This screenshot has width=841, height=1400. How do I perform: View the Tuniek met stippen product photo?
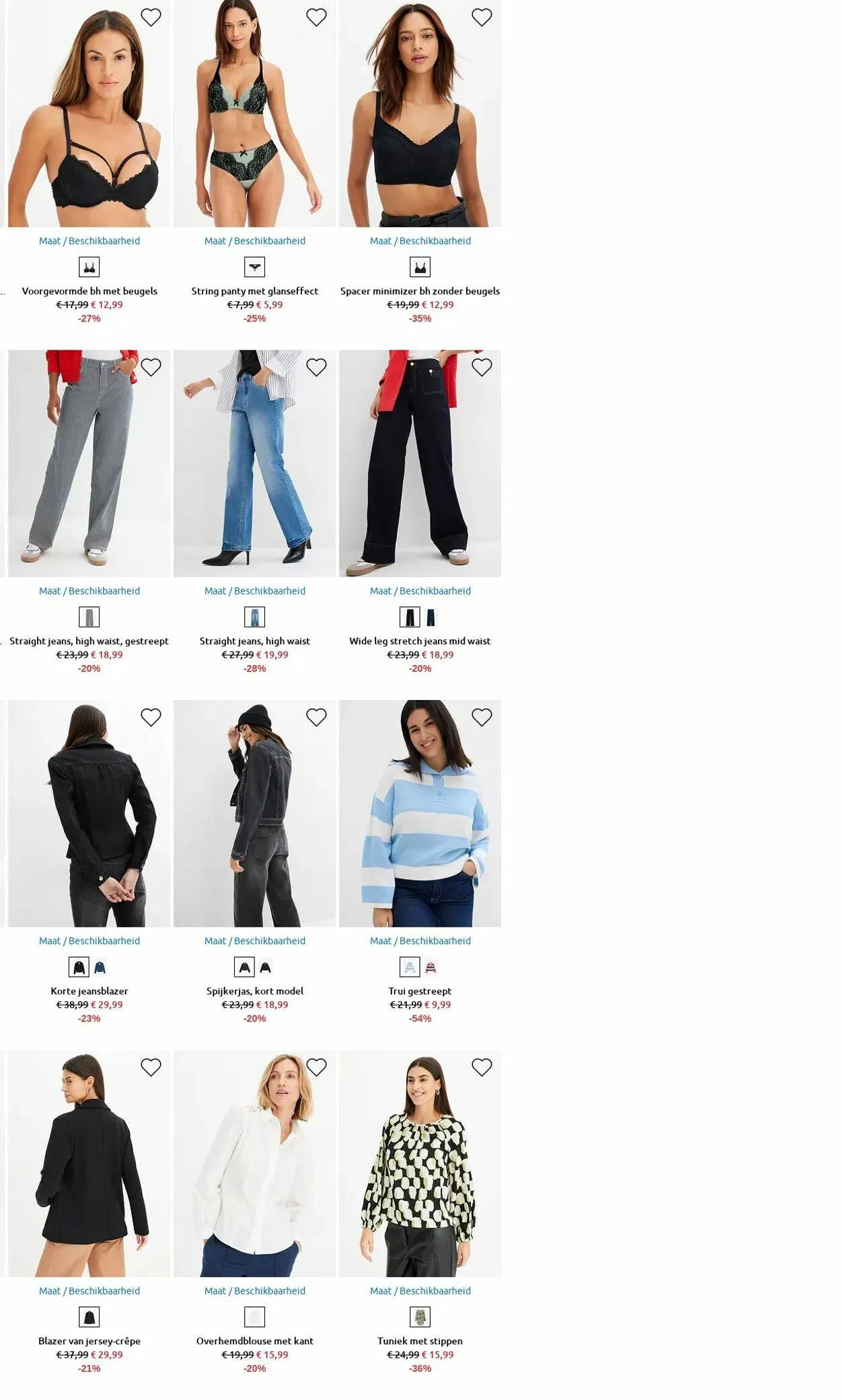[420, 1163]
